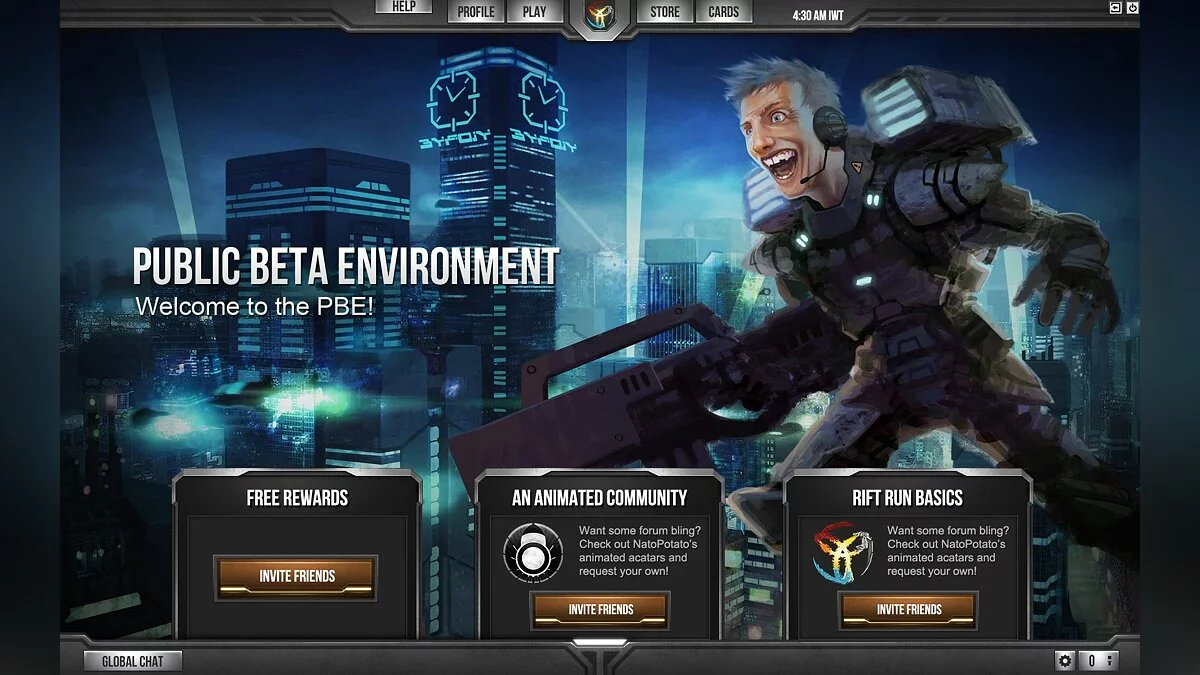1200x675 pixels.
Task: Switch to the Play tab
Action: tap(534, 12)
